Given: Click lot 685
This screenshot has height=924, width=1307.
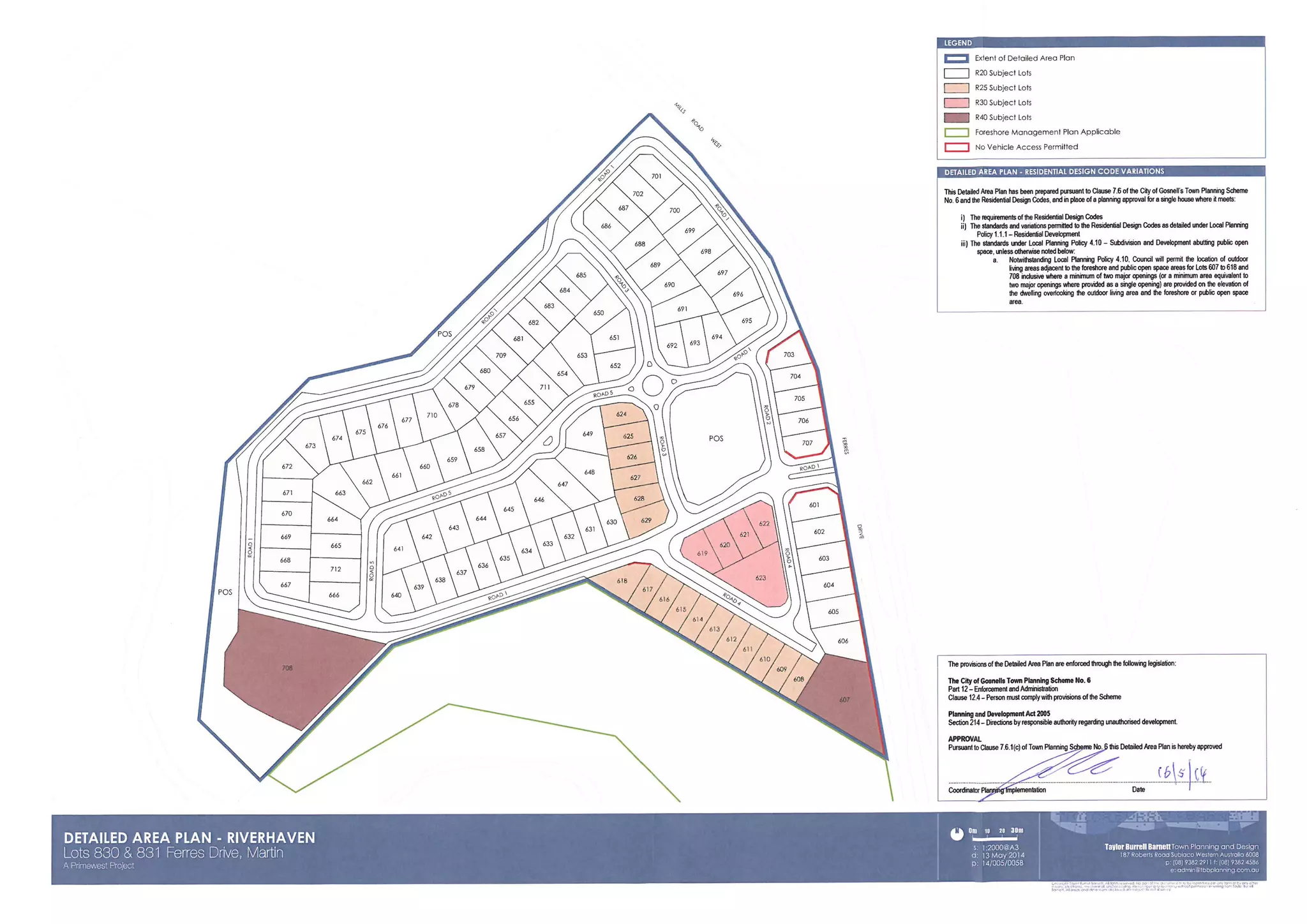Looking at the screenshot, I should [581, 276].
